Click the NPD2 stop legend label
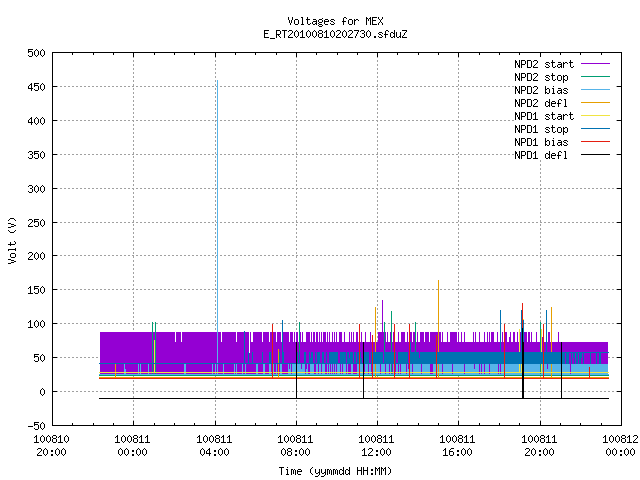Image resolution: width=640 pixels, height=480 pixels. tap(541, 77)
